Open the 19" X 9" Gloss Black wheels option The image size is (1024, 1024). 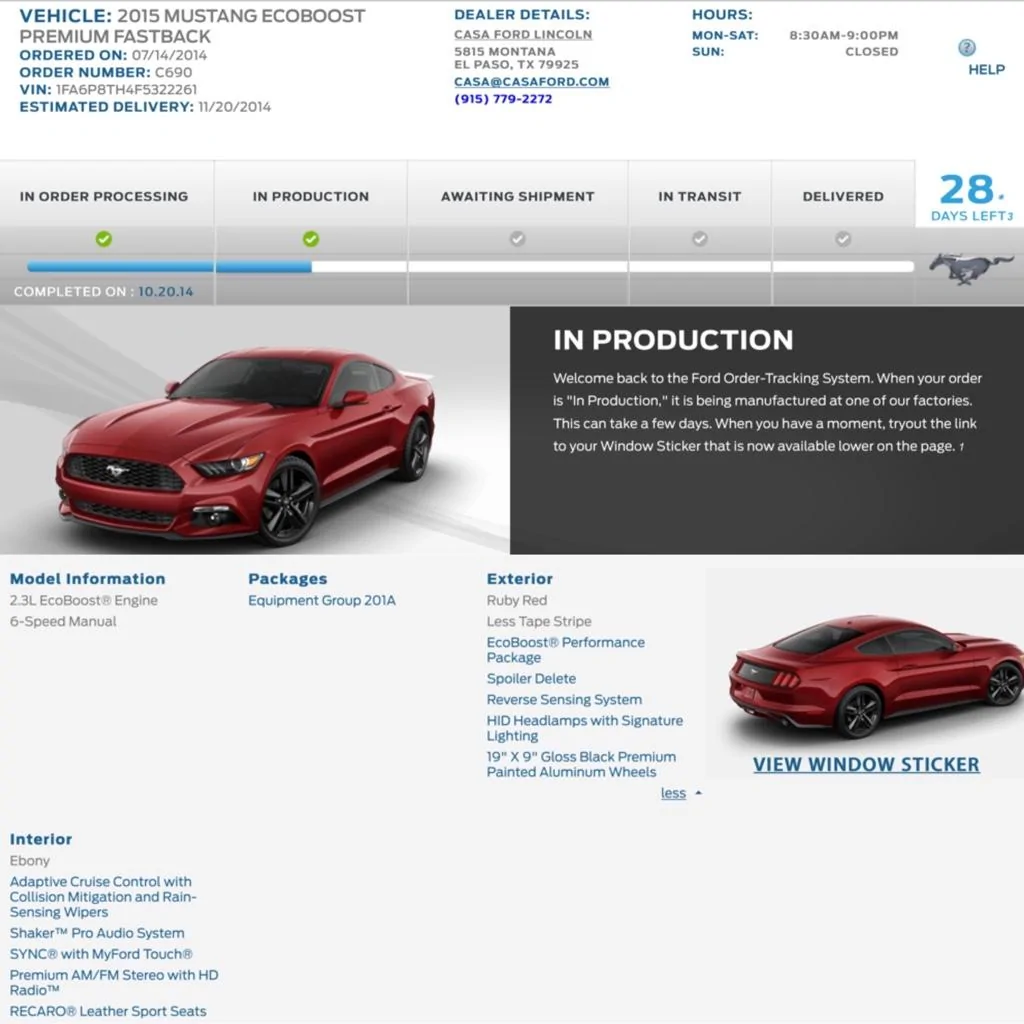click(x=581, y=764)
